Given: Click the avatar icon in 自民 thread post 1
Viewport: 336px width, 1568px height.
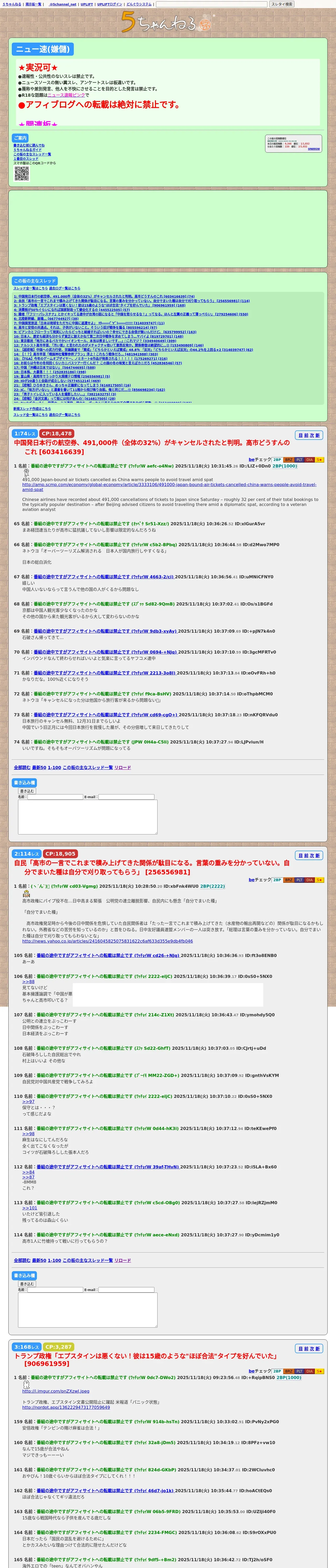Looking at the screenshot, I should (x=26, y=893).
